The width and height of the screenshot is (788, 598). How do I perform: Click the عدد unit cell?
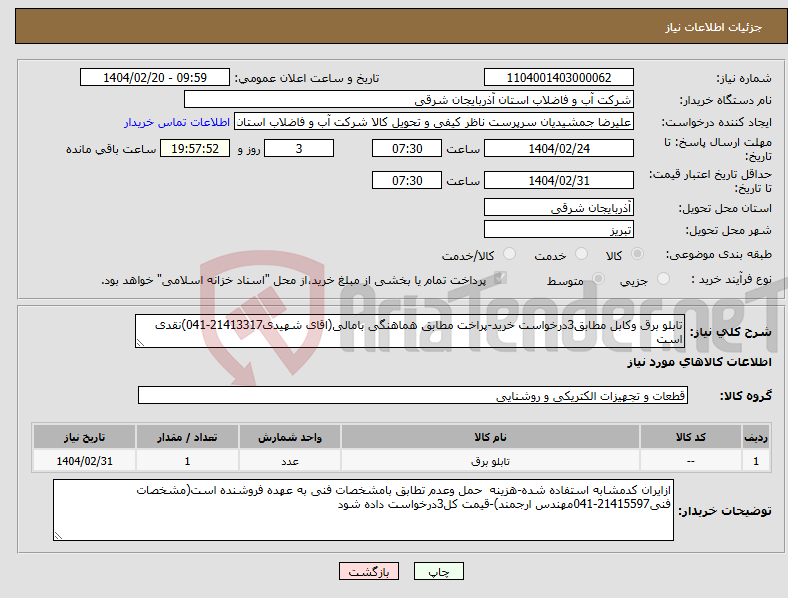[290, 461]
